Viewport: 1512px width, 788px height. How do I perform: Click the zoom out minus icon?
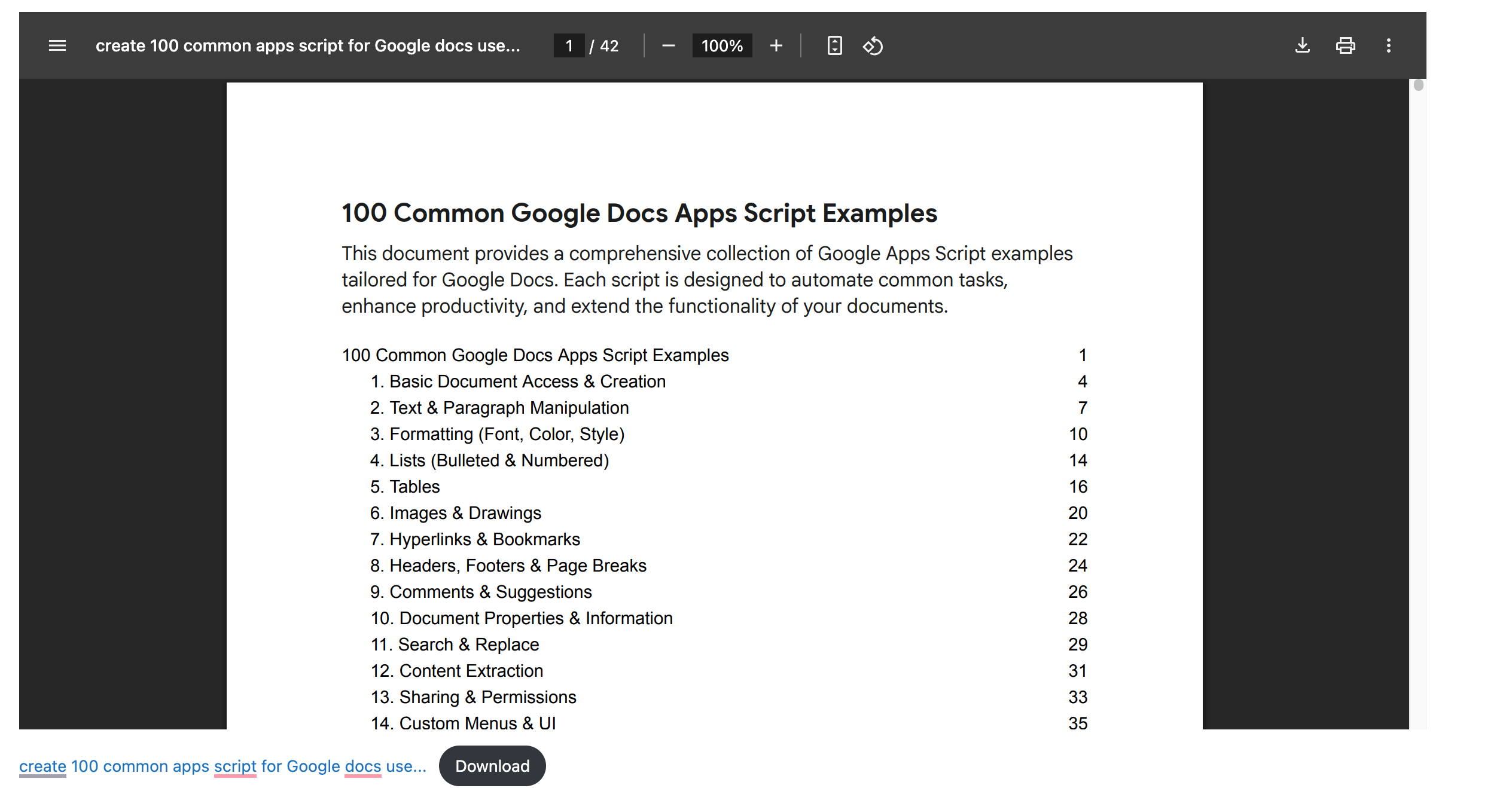tap(668, 45)
